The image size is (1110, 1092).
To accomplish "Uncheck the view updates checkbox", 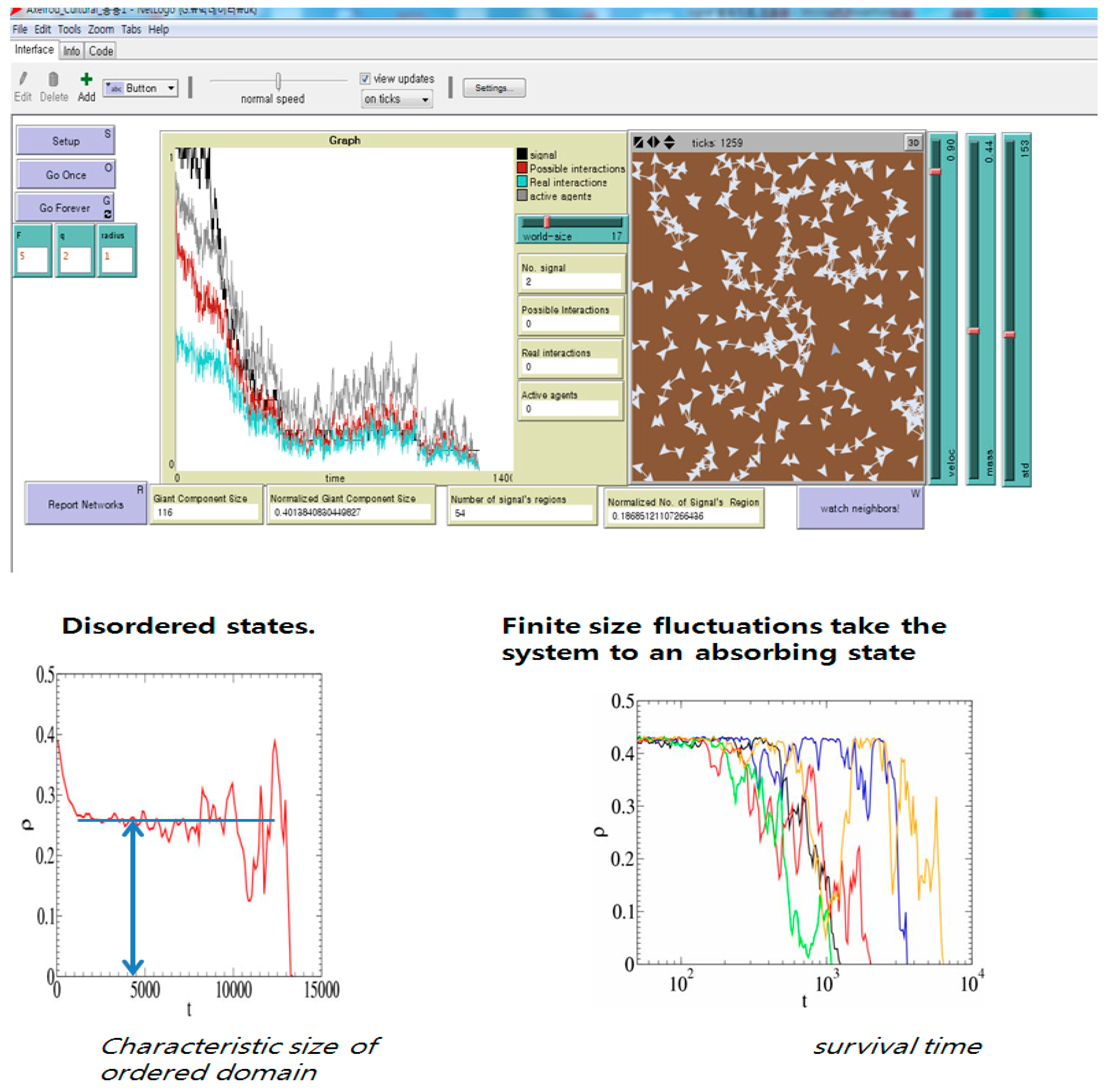I will pos(365,79).
